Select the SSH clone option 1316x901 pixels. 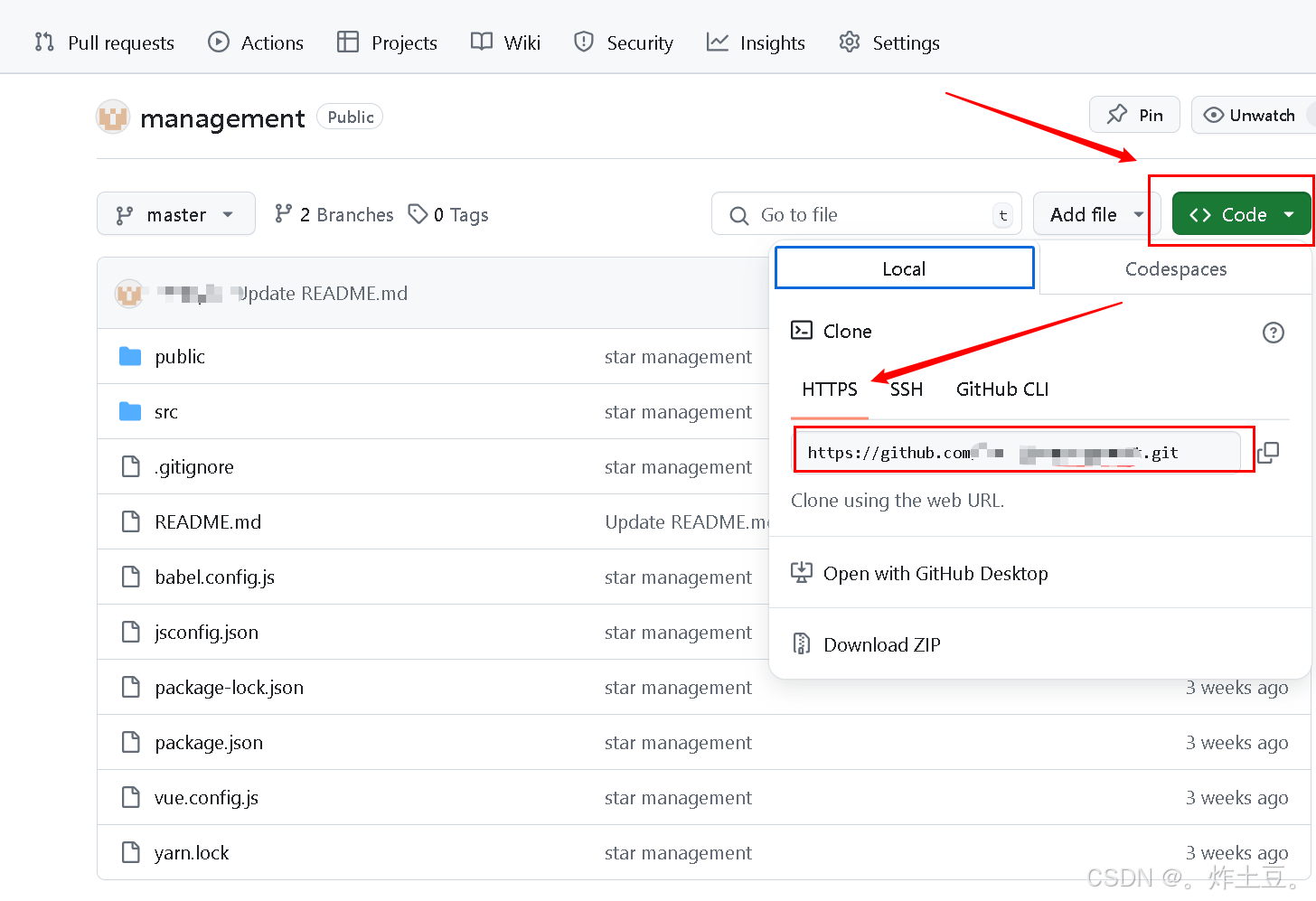(x=907, y=389)
